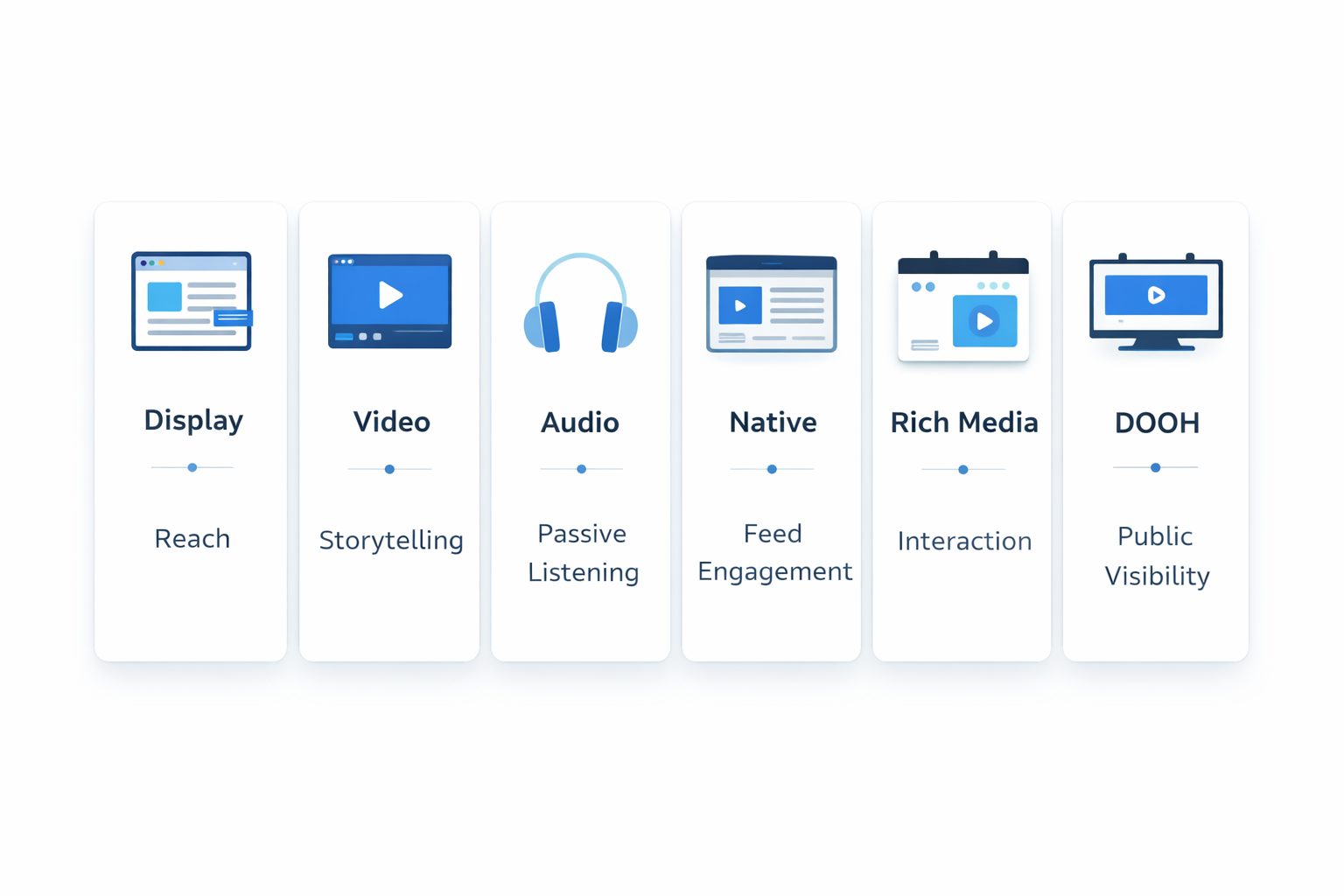
Task: Click the divider dot under Audio
Action: click(x=581, y=469)
